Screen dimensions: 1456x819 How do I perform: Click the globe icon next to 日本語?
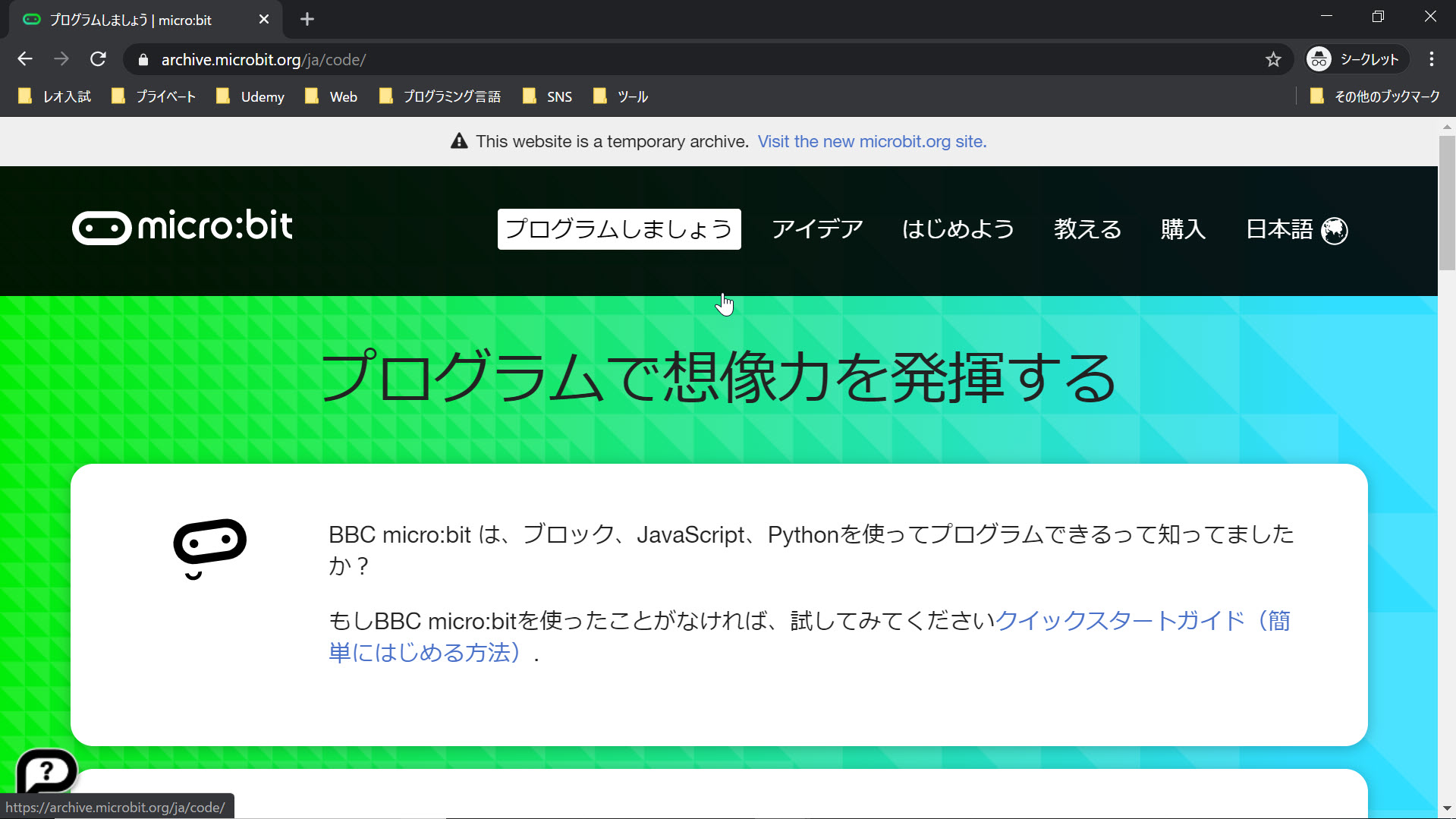[1335, 230]
